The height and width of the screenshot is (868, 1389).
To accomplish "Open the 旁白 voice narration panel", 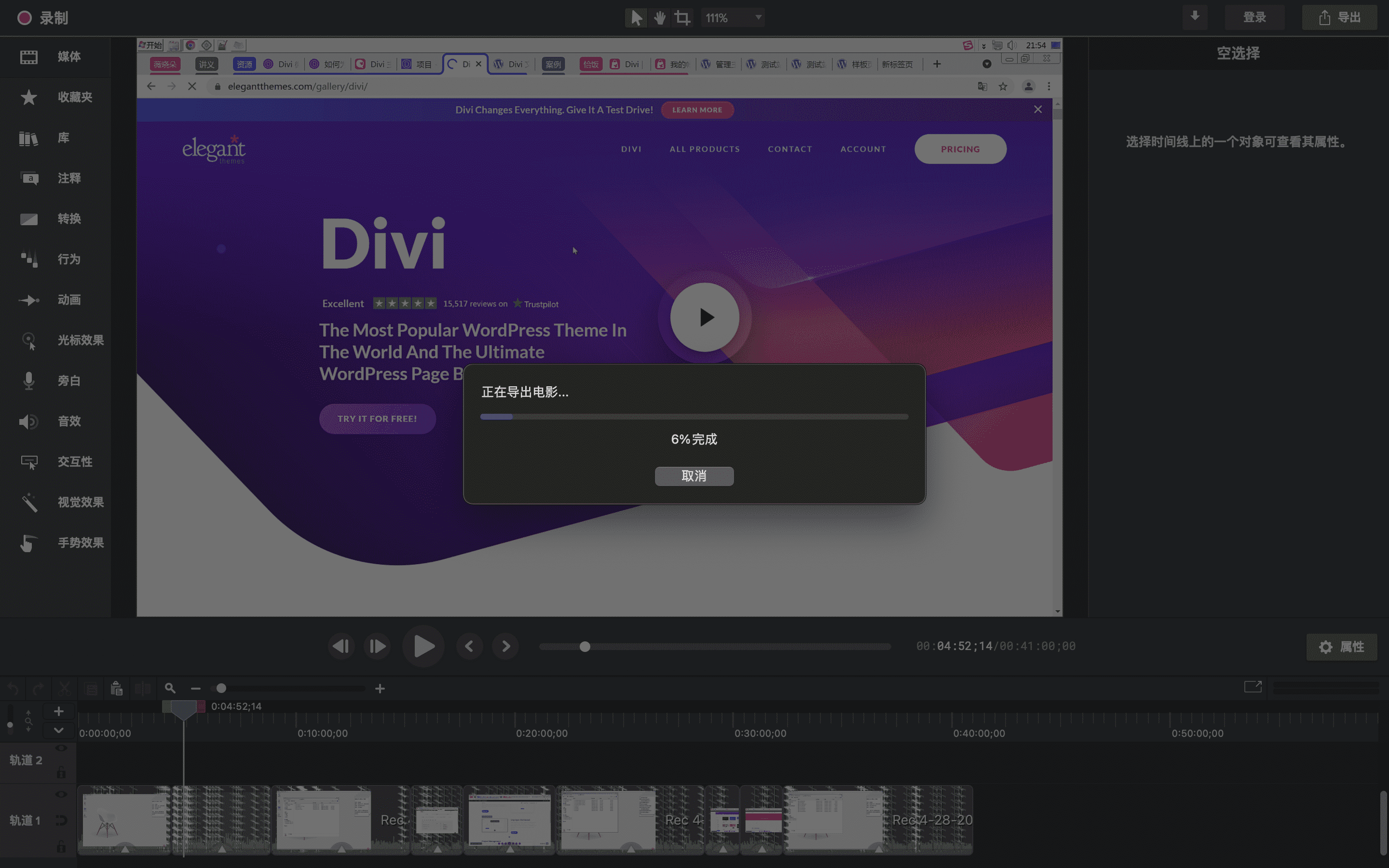I will click(x=55, y=380).
